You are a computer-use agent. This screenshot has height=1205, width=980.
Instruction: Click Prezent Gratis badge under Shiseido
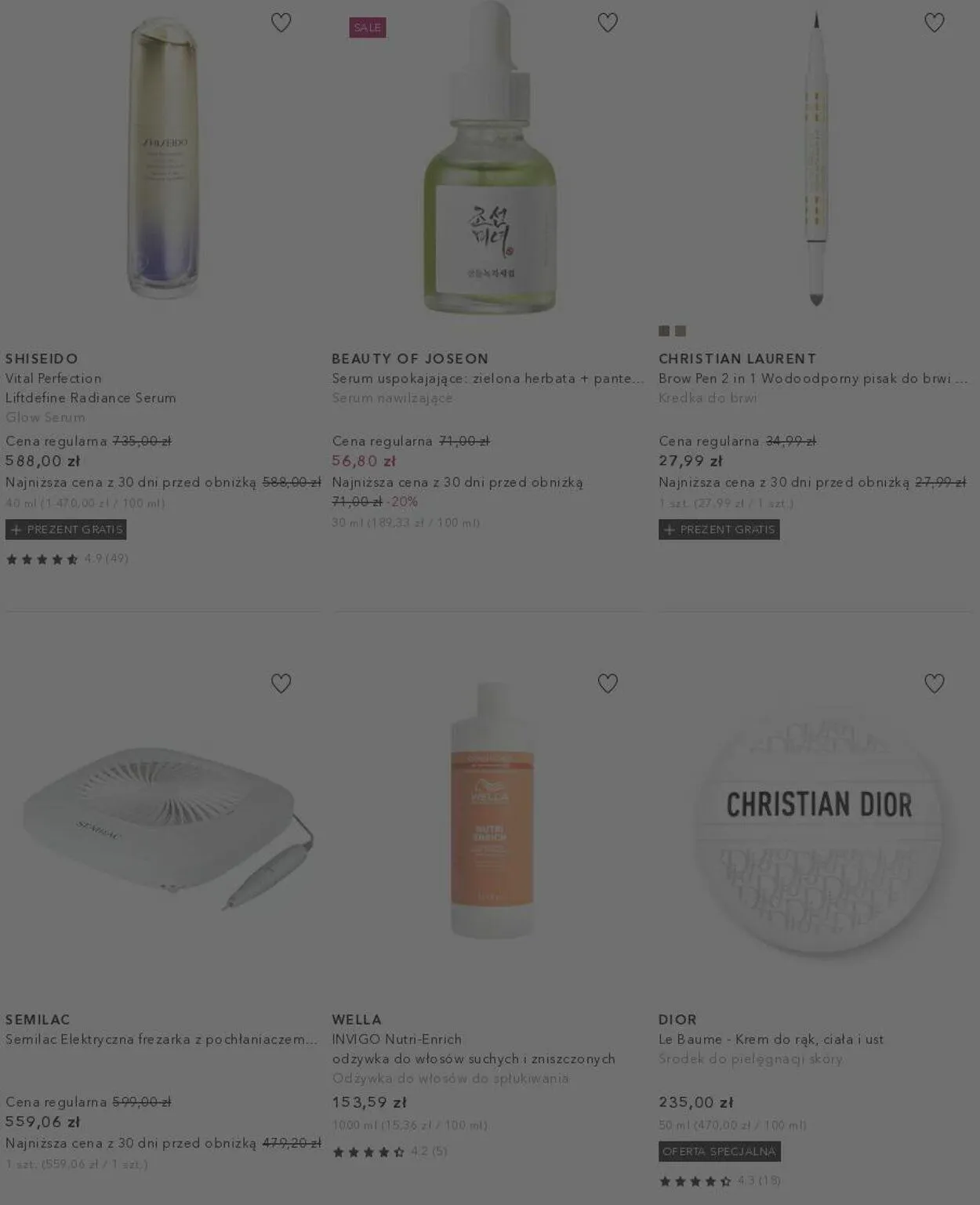(x=66, y=529)
